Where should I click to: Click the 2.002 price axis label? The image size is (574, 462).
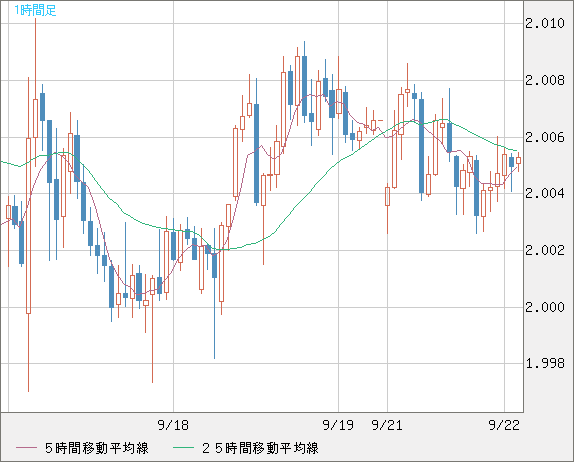[545, 250]
